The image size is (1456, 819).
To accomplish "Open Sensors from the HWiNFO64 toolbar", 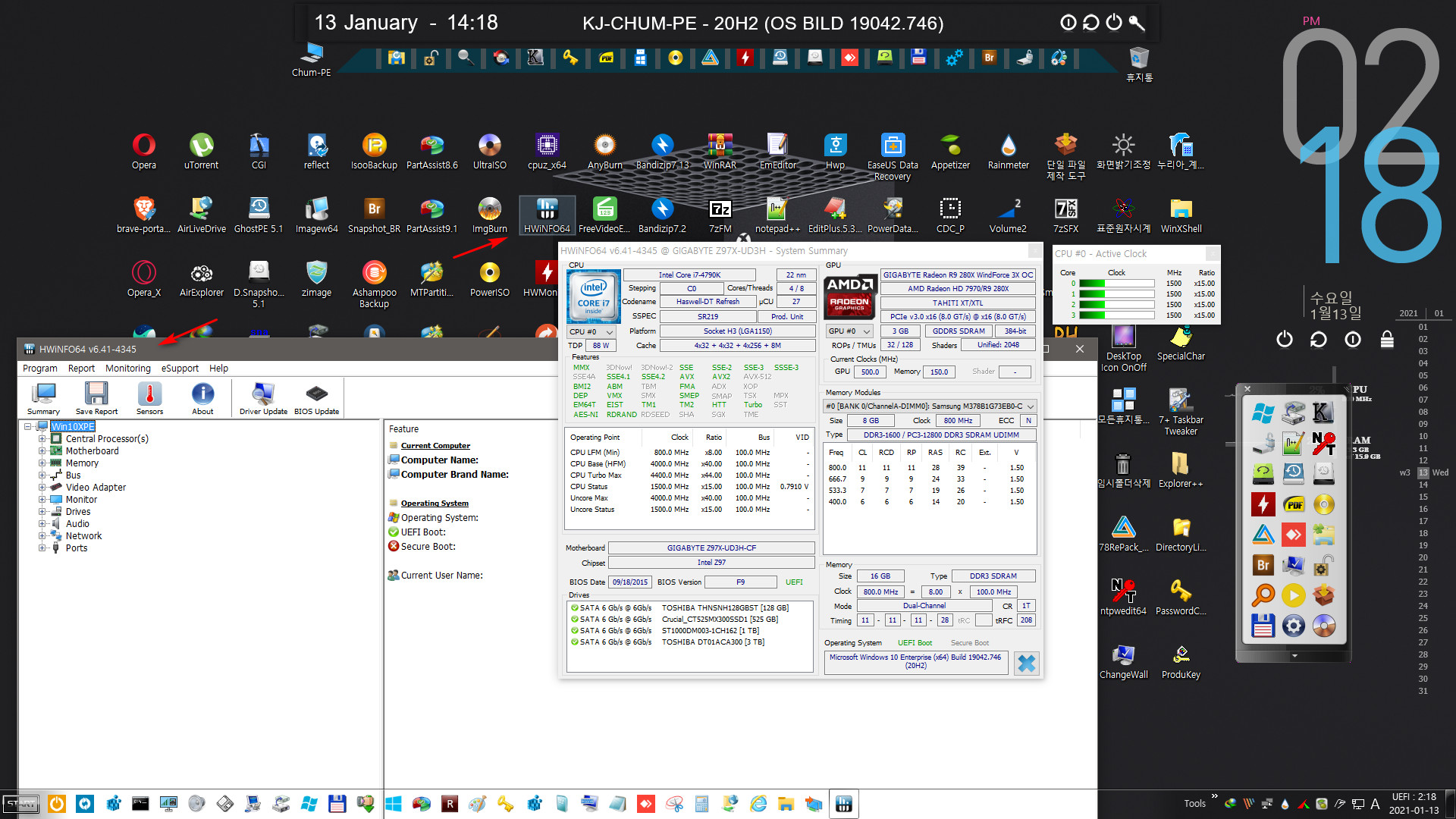I will click(149, 398).
